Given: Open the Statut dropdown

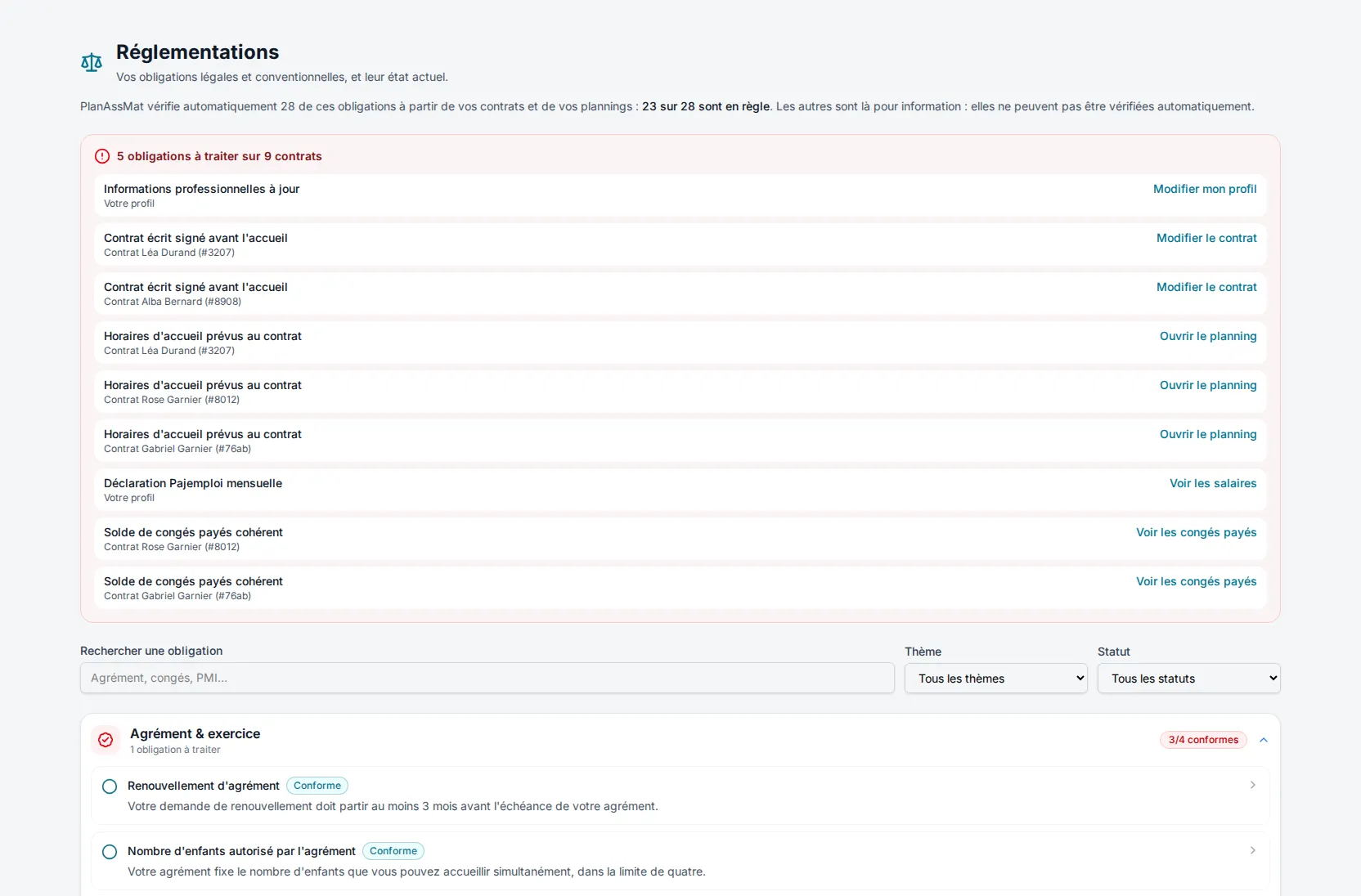Looking at the screenshot, I should [x=1188, y=679].
